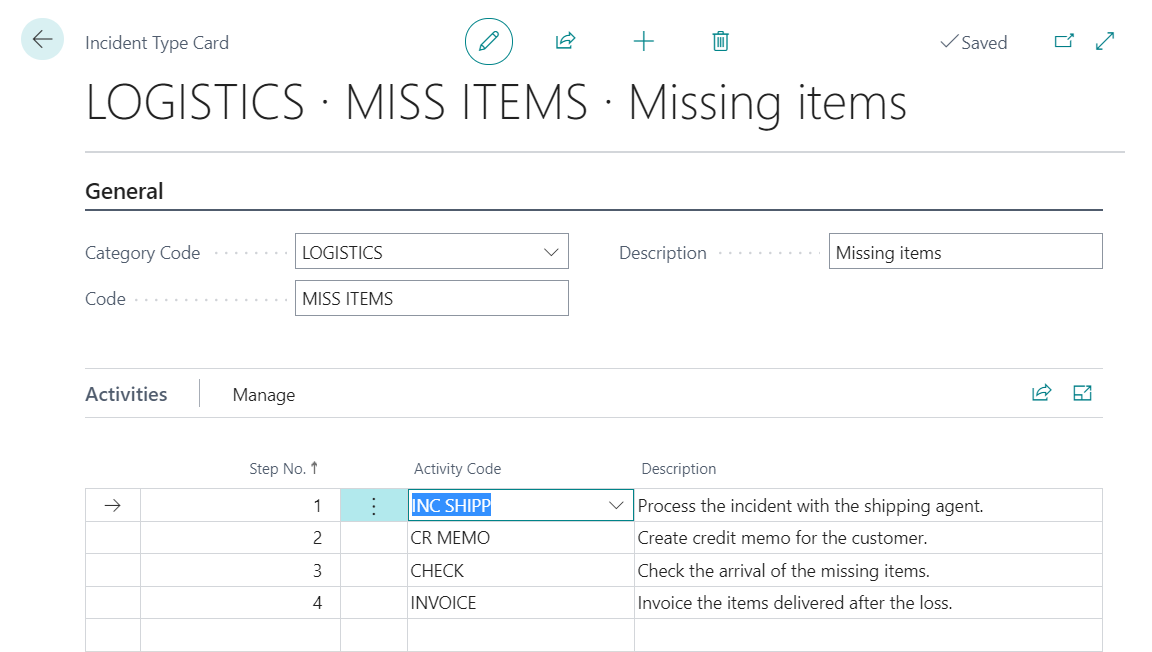Image resolution: width=1152 pixels, height=652 pixels.
Task: Open row options three-dot menu
Action: 374,506
